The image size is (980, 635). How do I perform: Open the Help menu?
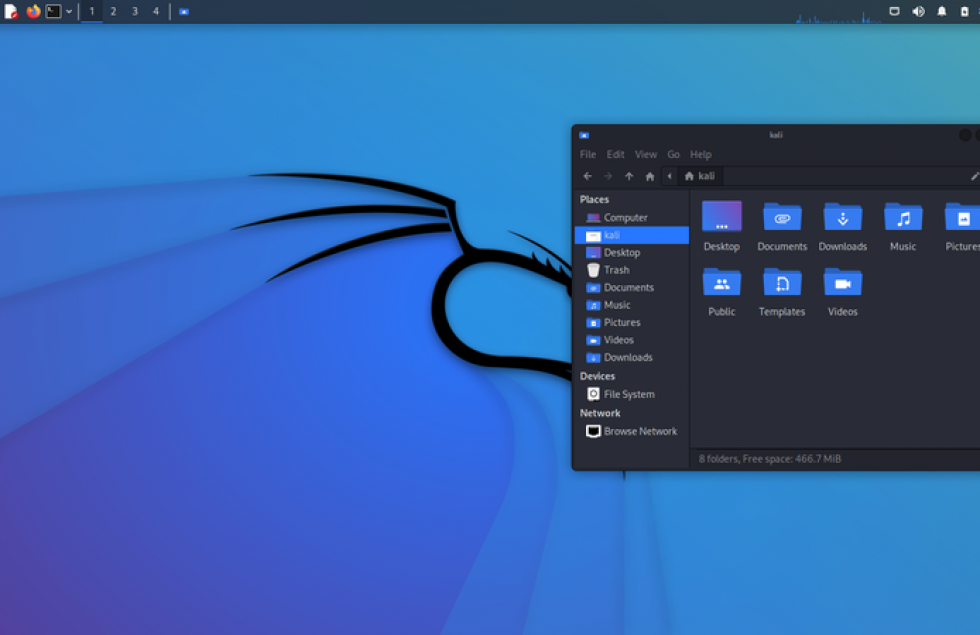(701, 154)
